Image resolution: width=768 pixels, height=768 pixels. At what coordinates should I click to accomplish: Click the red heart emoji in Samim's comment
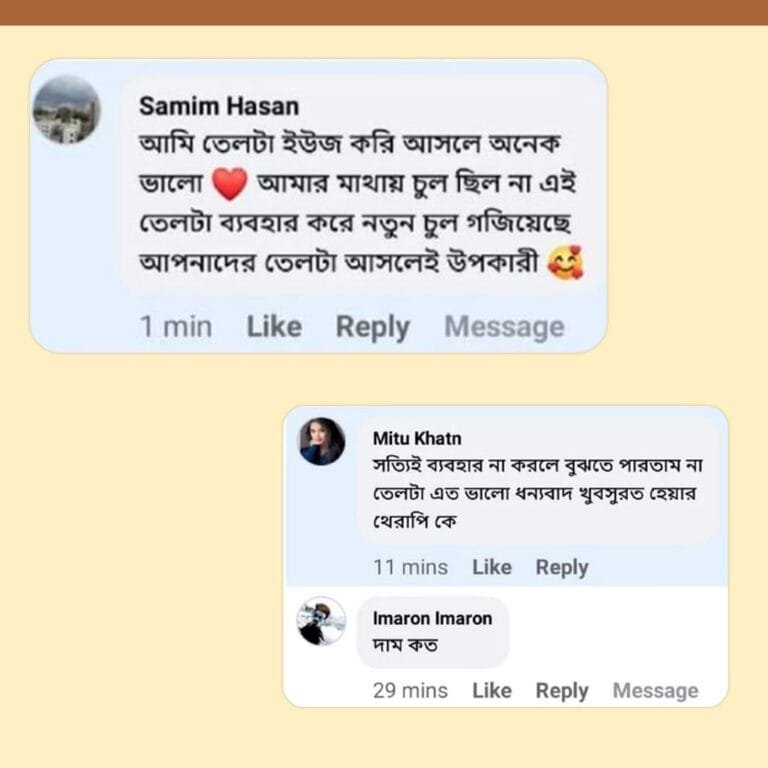pyautogui.click(x=230, y=184)
